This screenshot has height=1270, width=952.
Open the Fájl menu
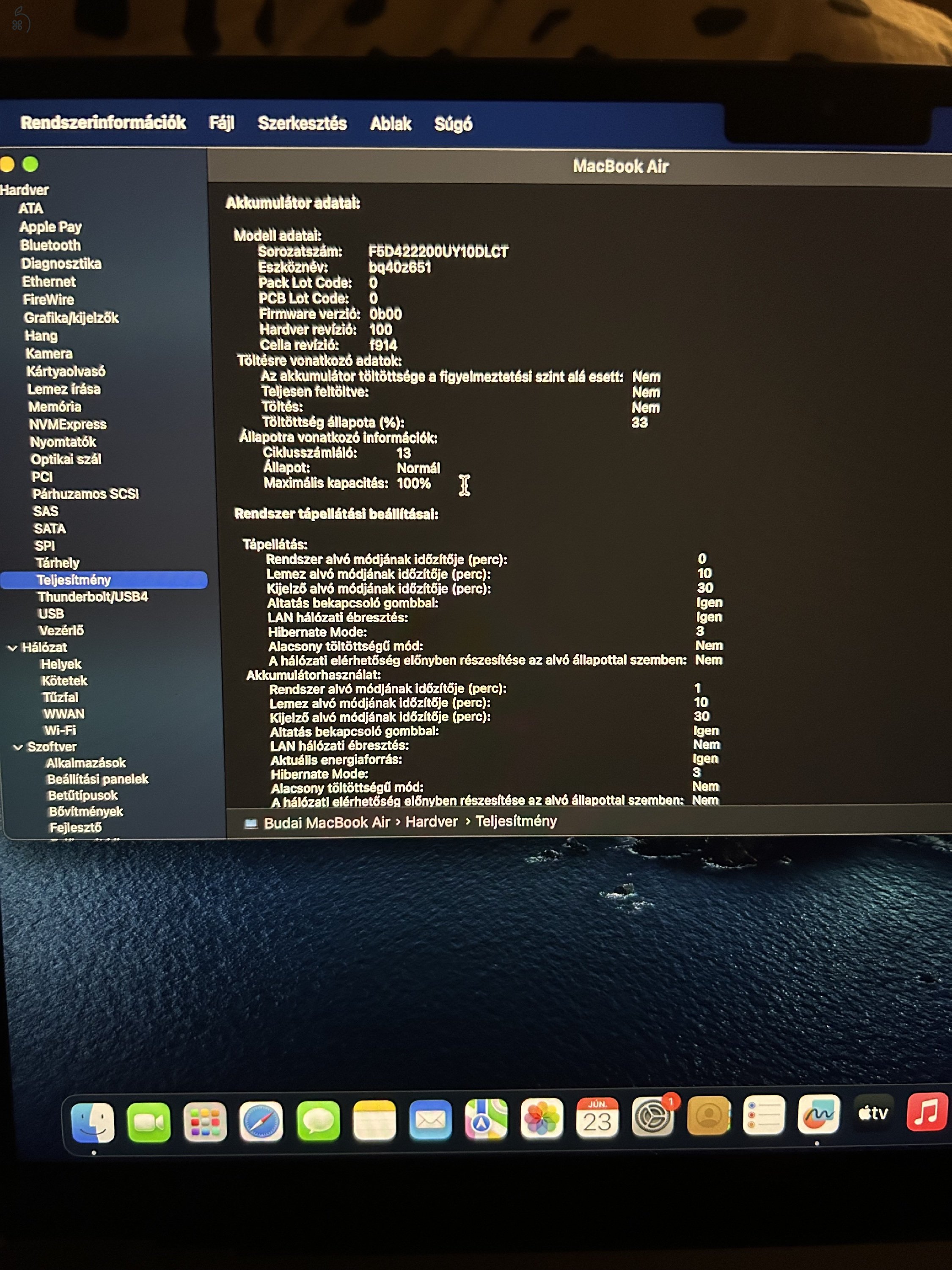tap(222, 123)
